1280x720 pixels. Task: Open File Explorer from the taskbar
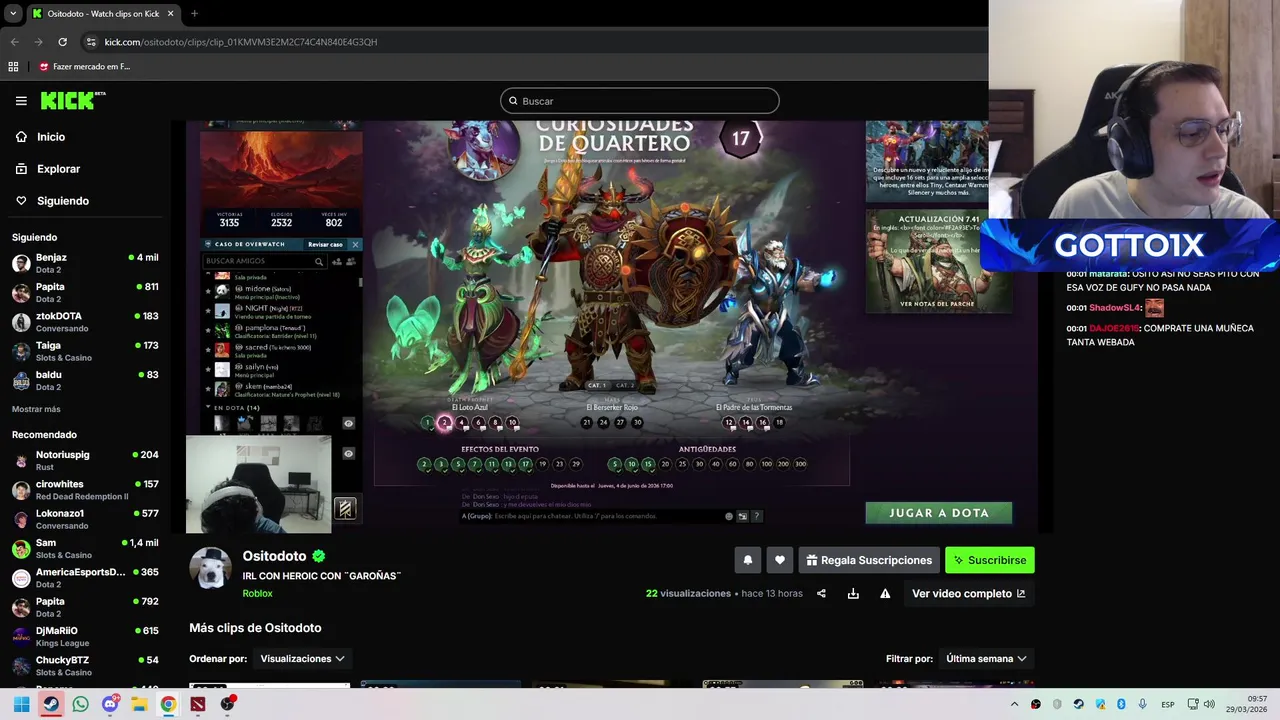tap(139, 704)
